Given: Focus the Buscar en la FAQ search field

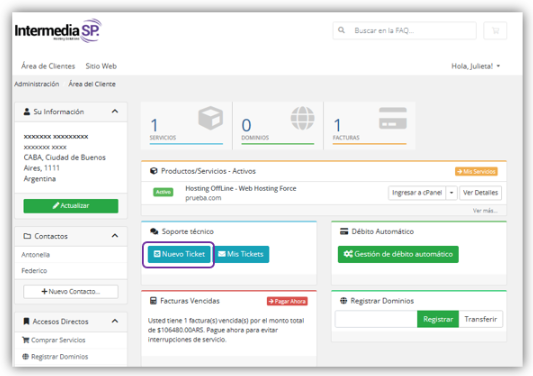Looking at the screenshot, I should [x=405, y=31].
